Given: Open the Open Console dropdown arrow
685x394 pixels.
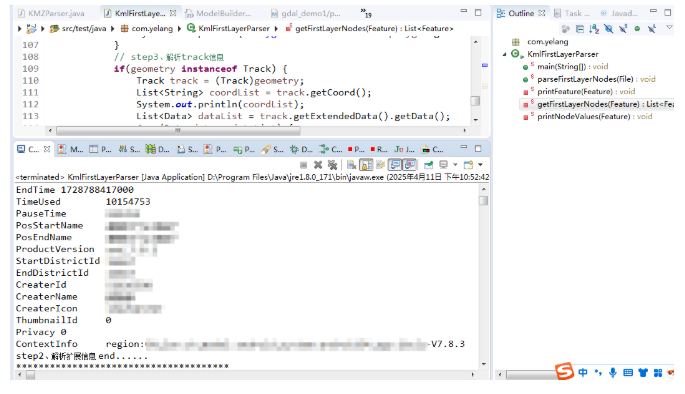Looking at the screenshot, I should click(481, 165).
